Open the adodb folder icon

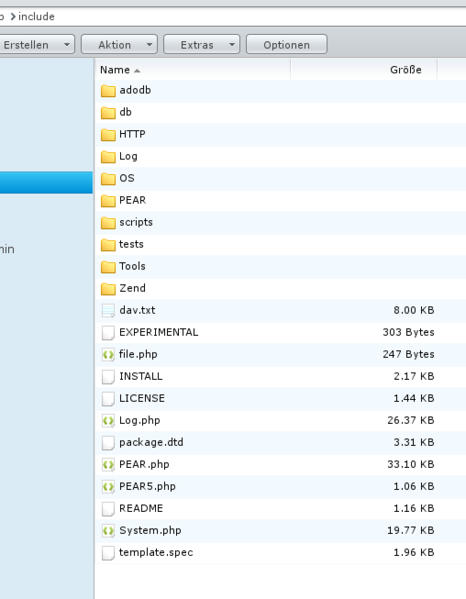(x=108, y=91)
